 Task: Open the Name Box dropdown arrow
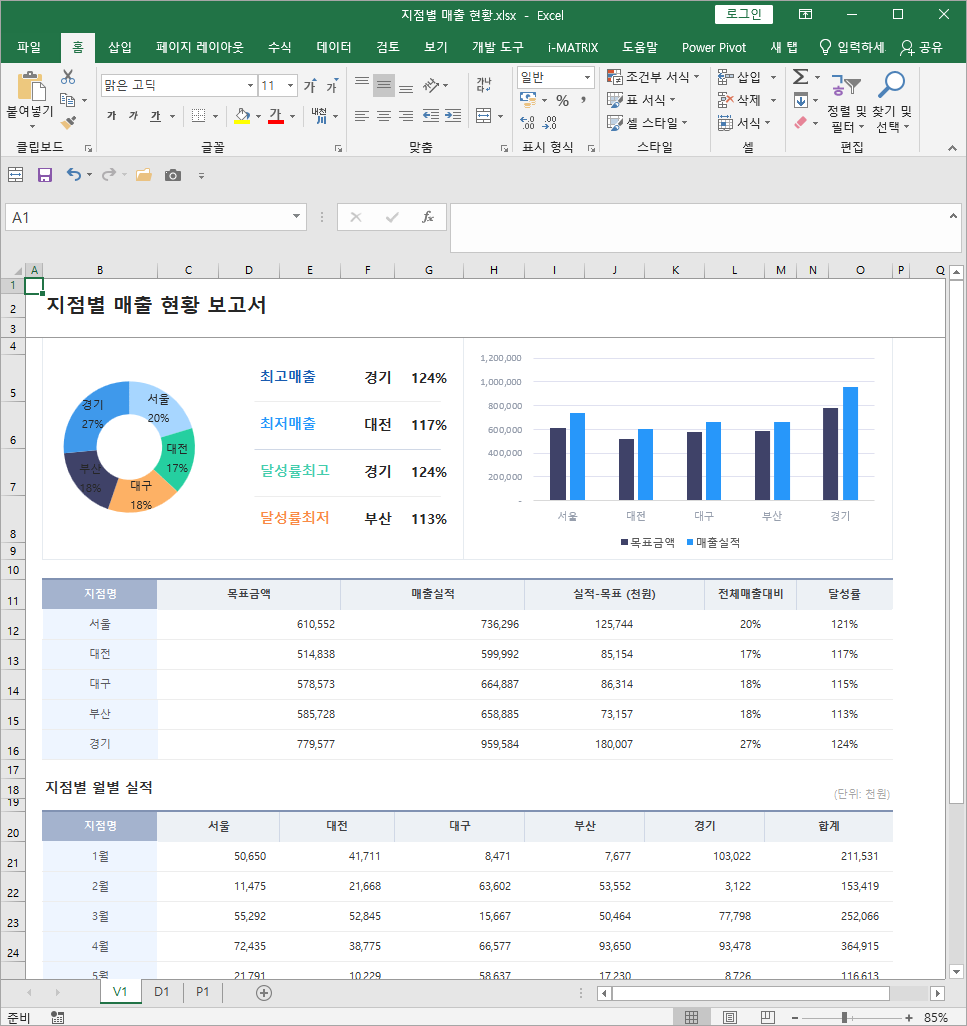[x=297, y=217]
